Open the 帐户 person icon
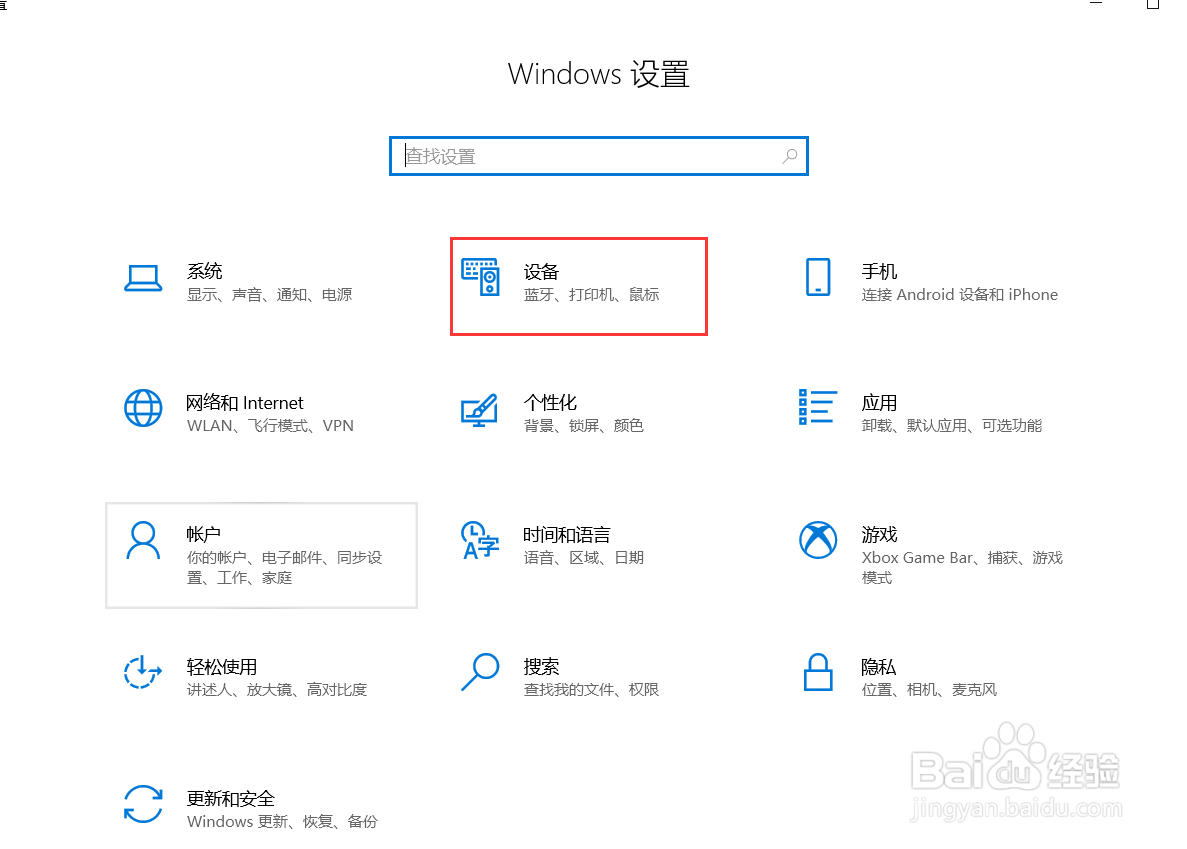 (x=143, y=540)
